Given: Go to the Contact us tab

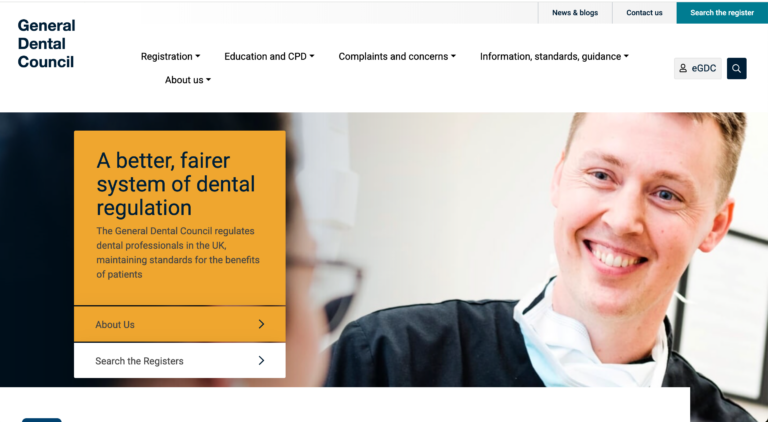Looking at the screenshot, I should [x=644, y=13].
